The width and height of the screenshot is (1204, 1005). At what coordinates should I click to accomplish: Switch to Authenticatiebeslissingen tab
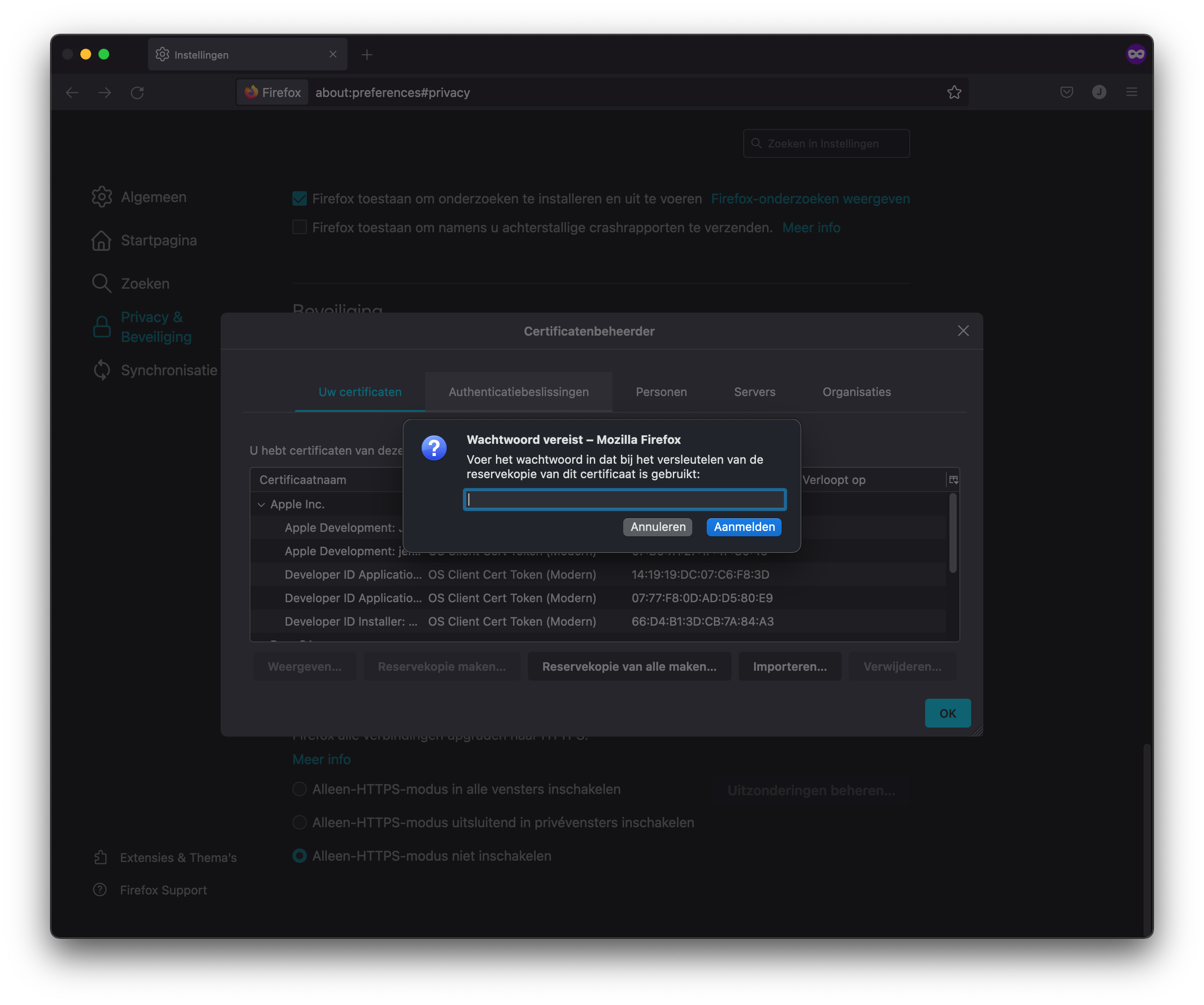(519, 392)
